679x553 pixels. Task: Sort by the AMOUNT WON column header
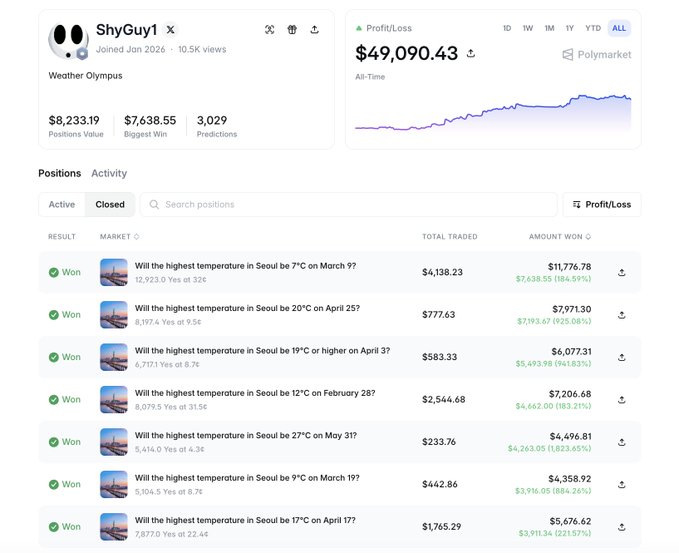pos(559,236)
